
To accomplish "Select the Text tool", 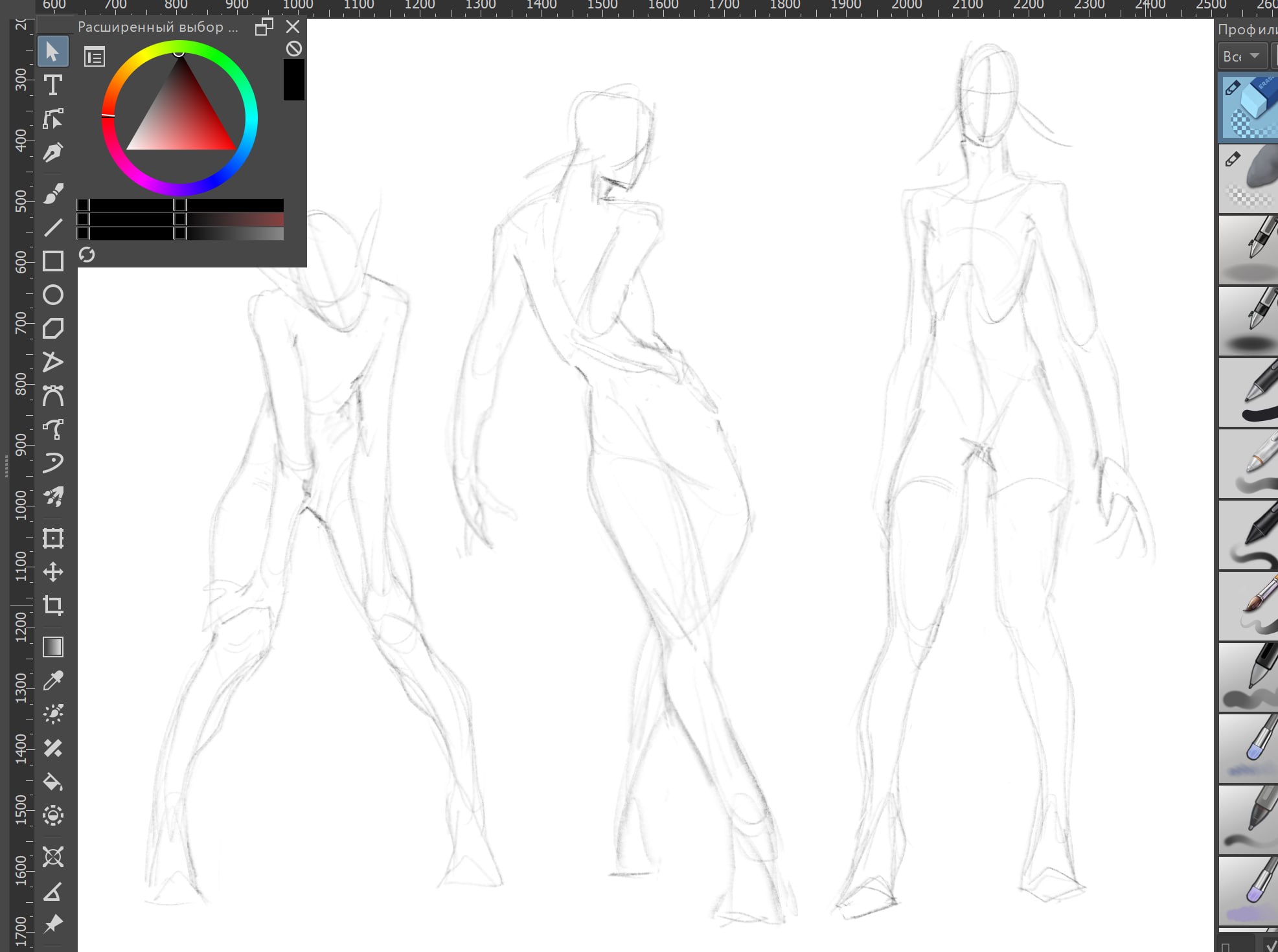I will (53, 85).
